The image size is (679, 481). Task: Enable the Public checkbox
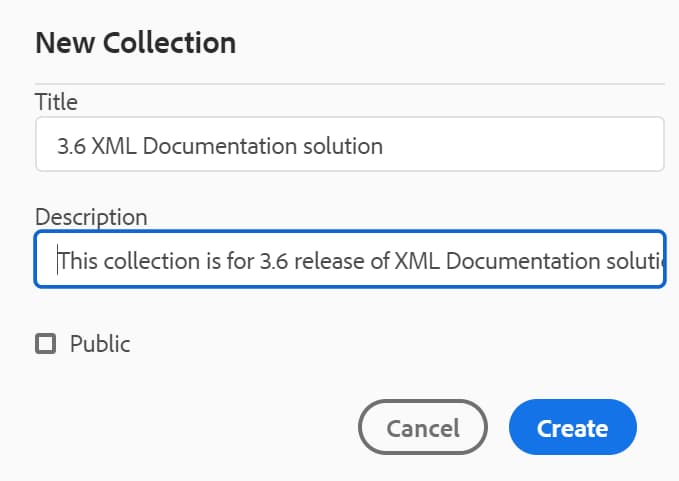click(x=45, y=344)
